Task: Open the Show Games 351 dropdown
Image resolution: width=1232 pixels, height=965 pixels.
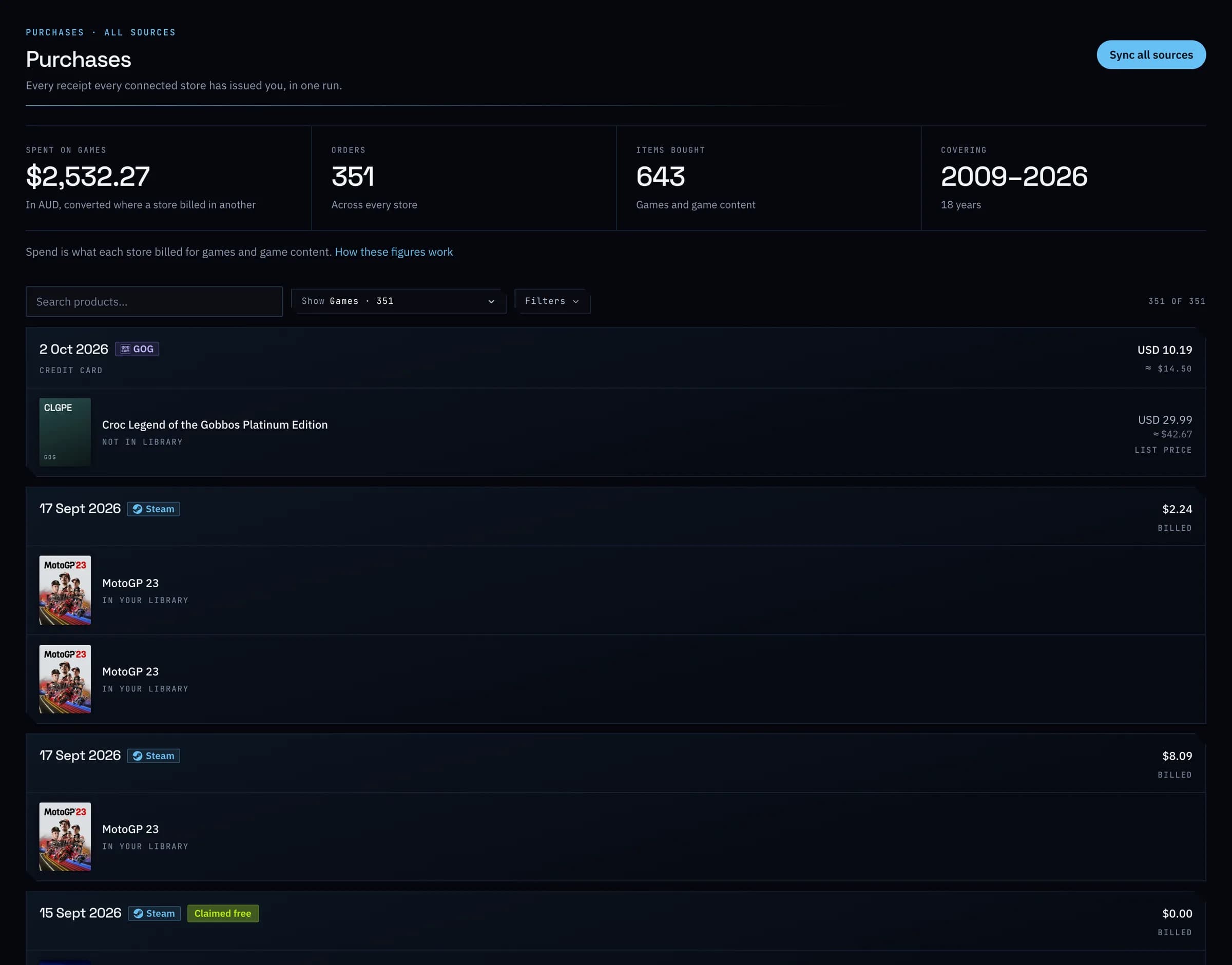Action: [x=398, y=301]
